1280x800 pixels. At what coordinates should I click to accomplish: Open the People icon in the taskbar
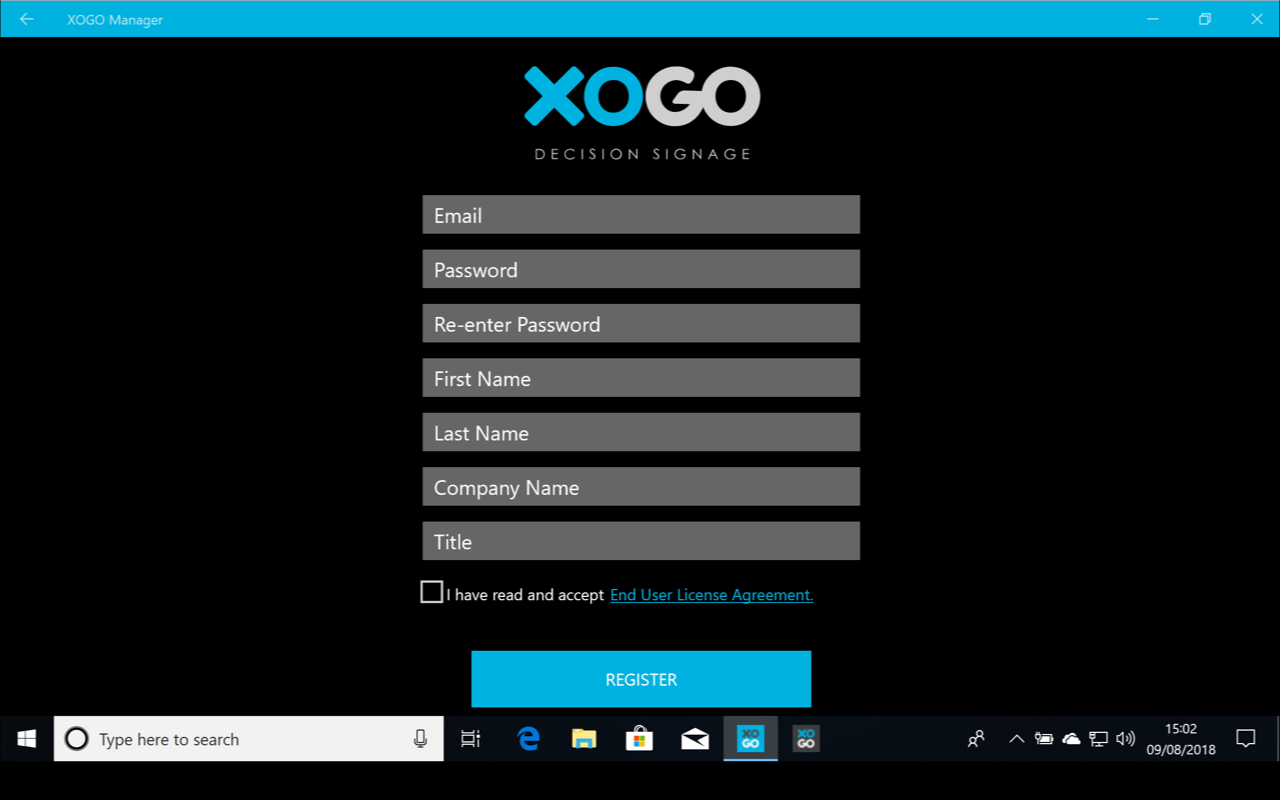click(977, 739)
